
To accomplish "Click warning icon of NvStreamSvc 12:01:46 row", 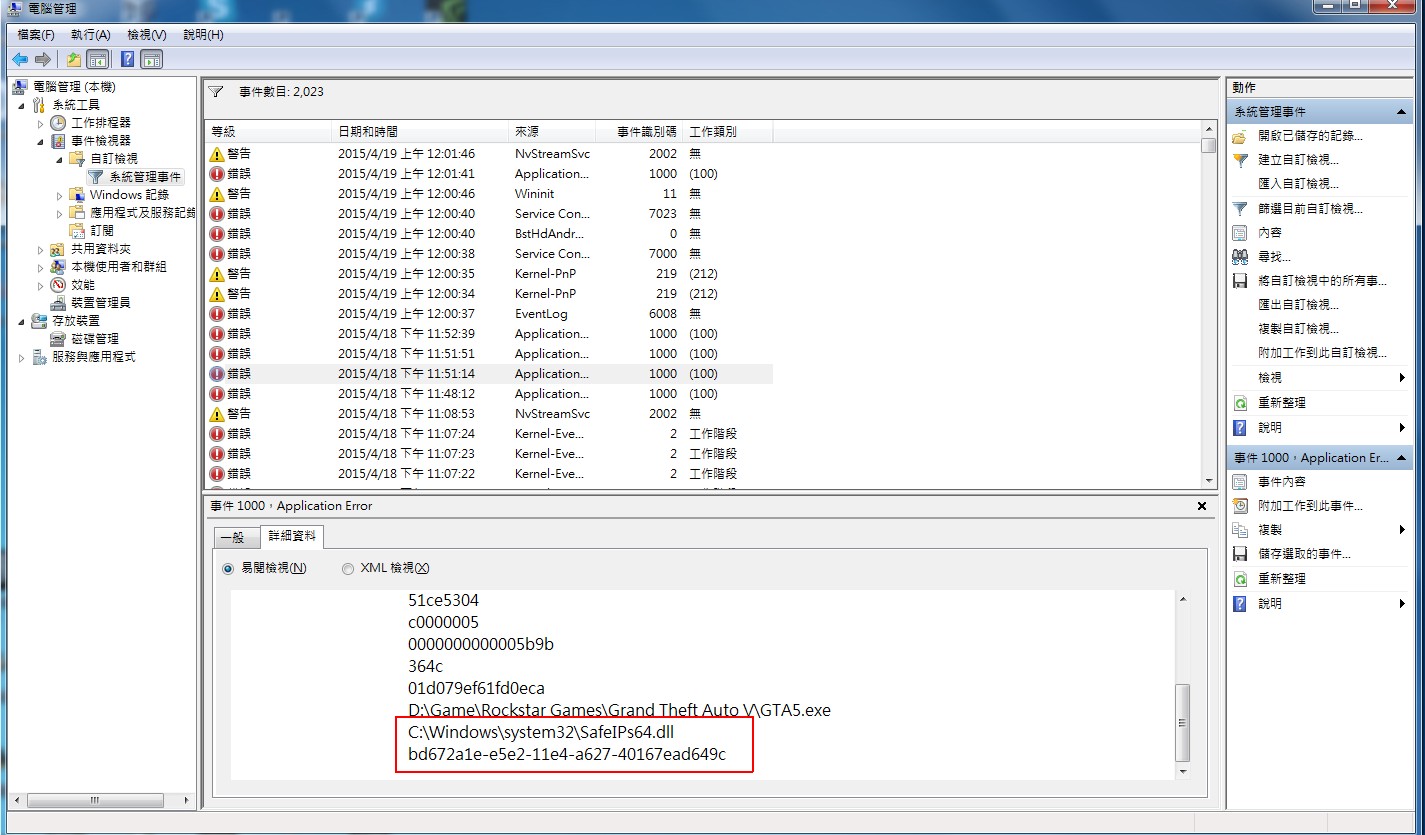I will click(217, 154).
